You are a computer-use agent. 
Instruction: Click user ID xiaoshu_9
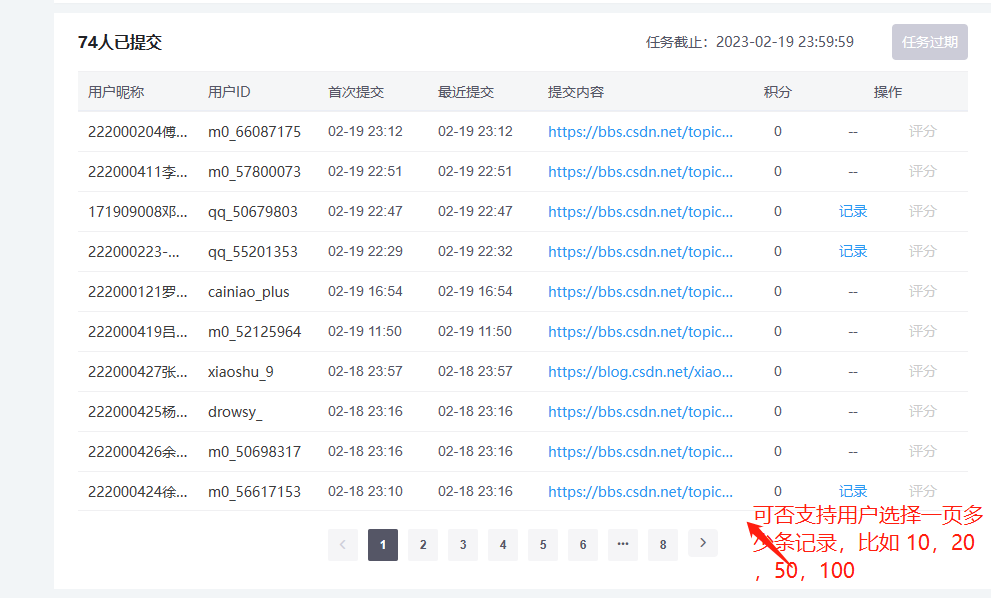(x=241, y=372)
